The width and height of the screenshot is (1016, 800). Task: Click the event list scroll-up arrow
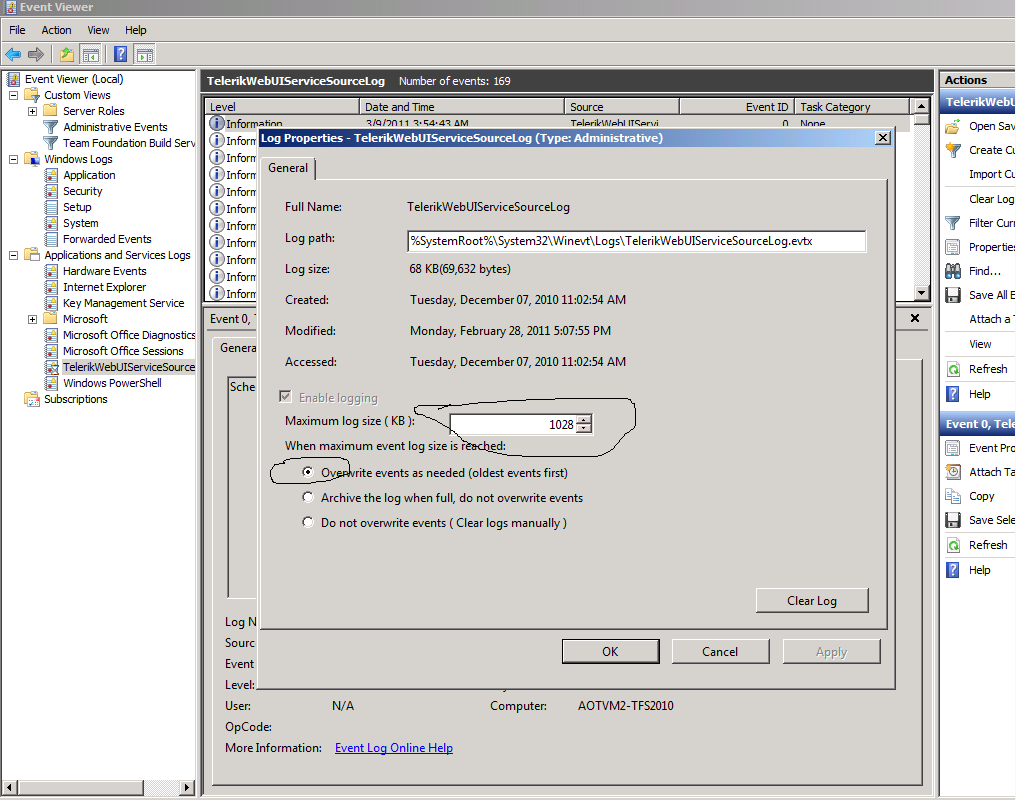pyautogui.click(x=921, y=106)
